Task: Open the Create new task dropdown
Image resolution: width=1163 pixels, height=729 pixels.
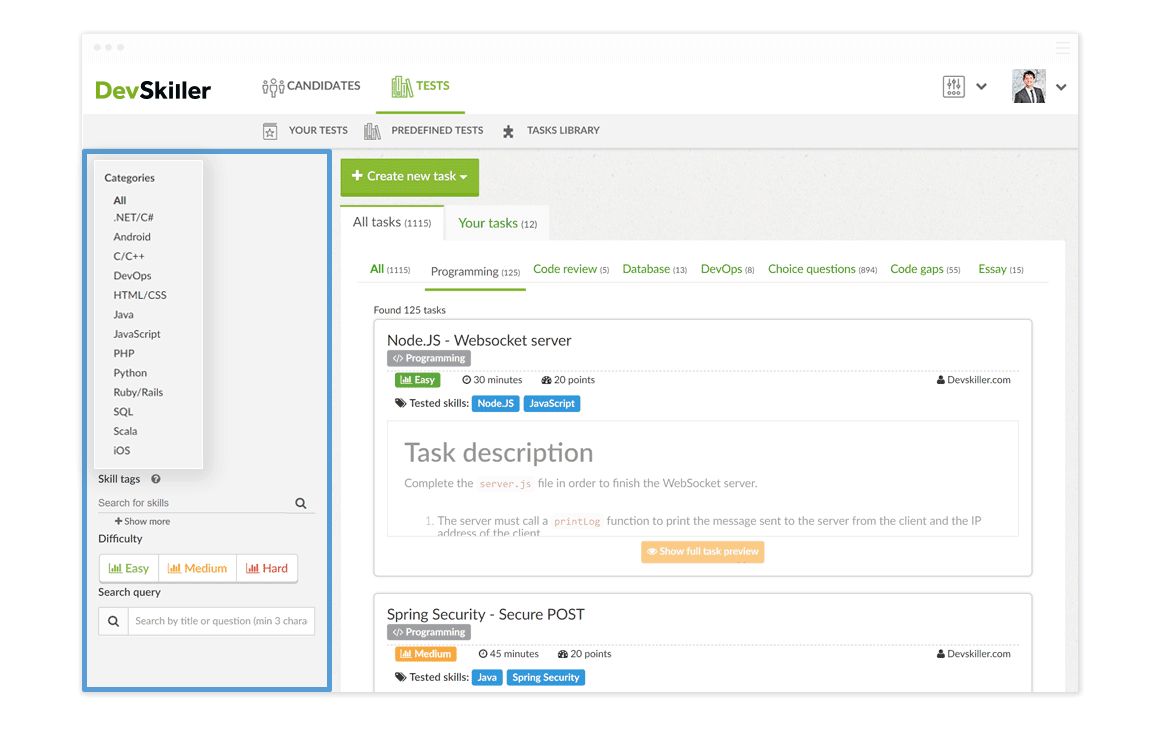Action: click(x=409, y=176)
